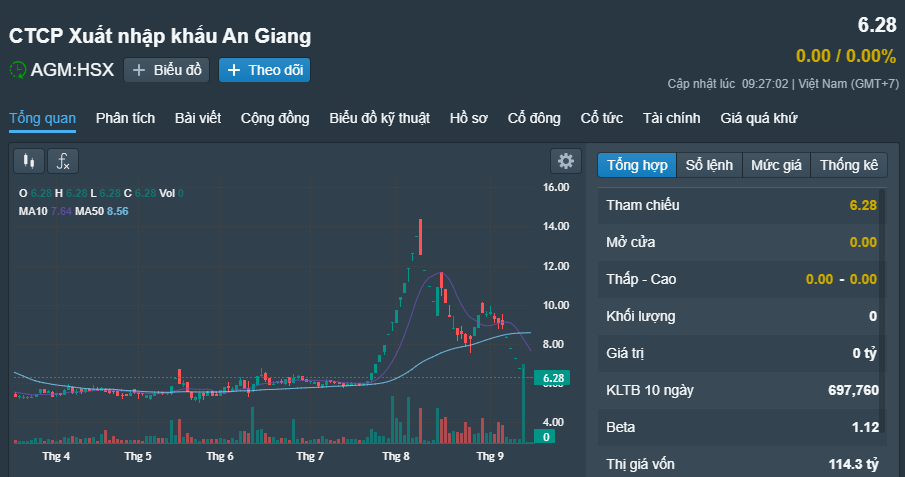Open the Cộng đồng tab
The width and height of the screenshot is (905, 477).
pyautogui.click(x=275, y=118)
